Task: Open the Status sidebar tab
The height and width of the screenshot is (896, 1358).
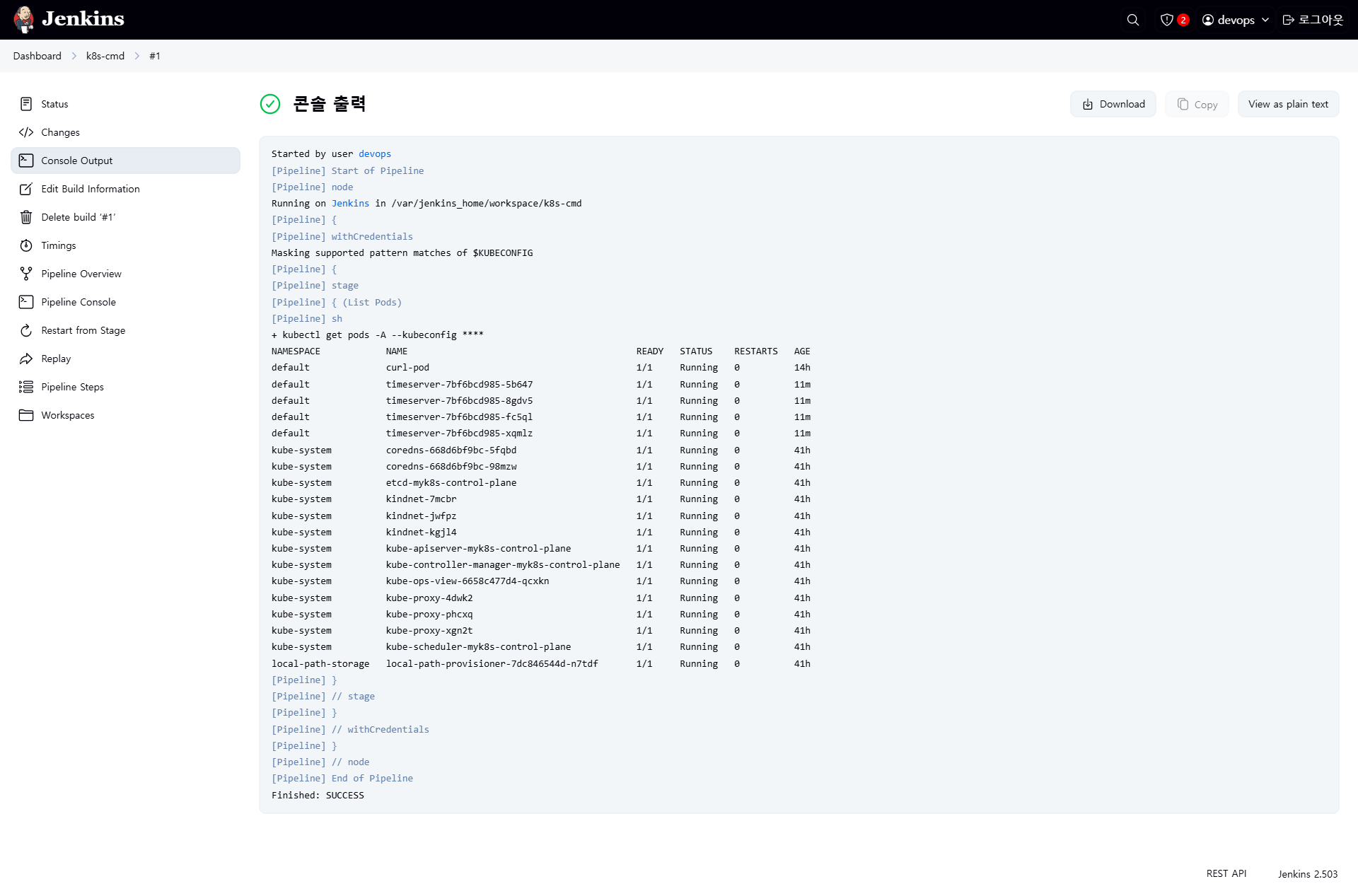Action: 54,104
